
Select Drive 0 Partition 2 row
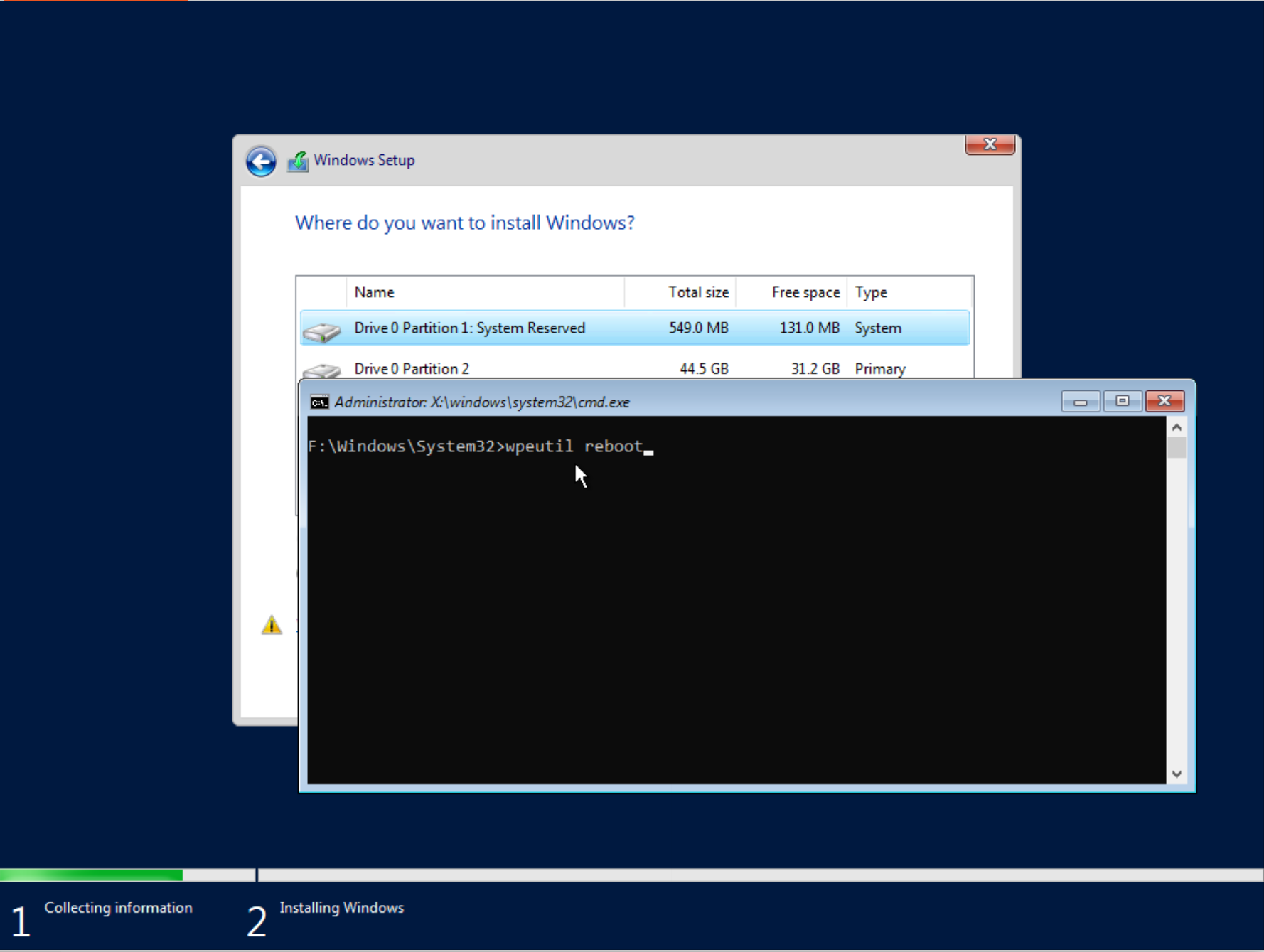[x=634, y=368]
